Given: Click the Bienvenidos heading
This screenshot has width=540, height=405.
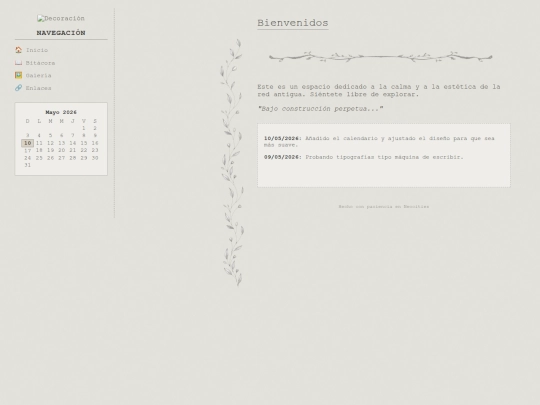Looking at the screenshot, I should point(293,23).
